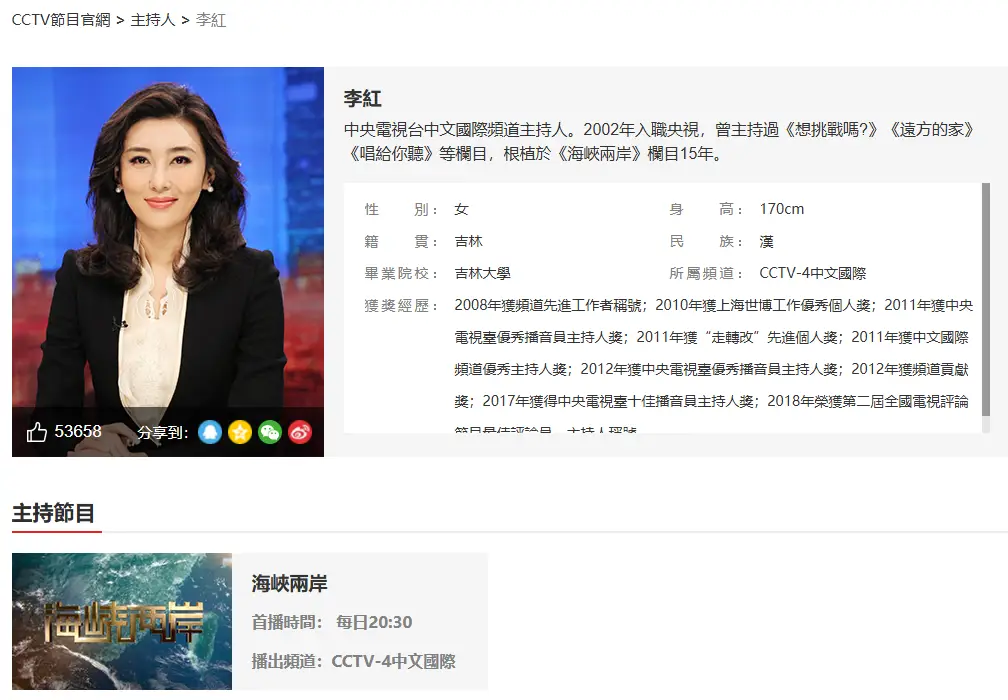Click the 漢 ethnicity value
The height and width of the screenshot is (700, 1008).
pyautogui.click(x=766, y=241)
